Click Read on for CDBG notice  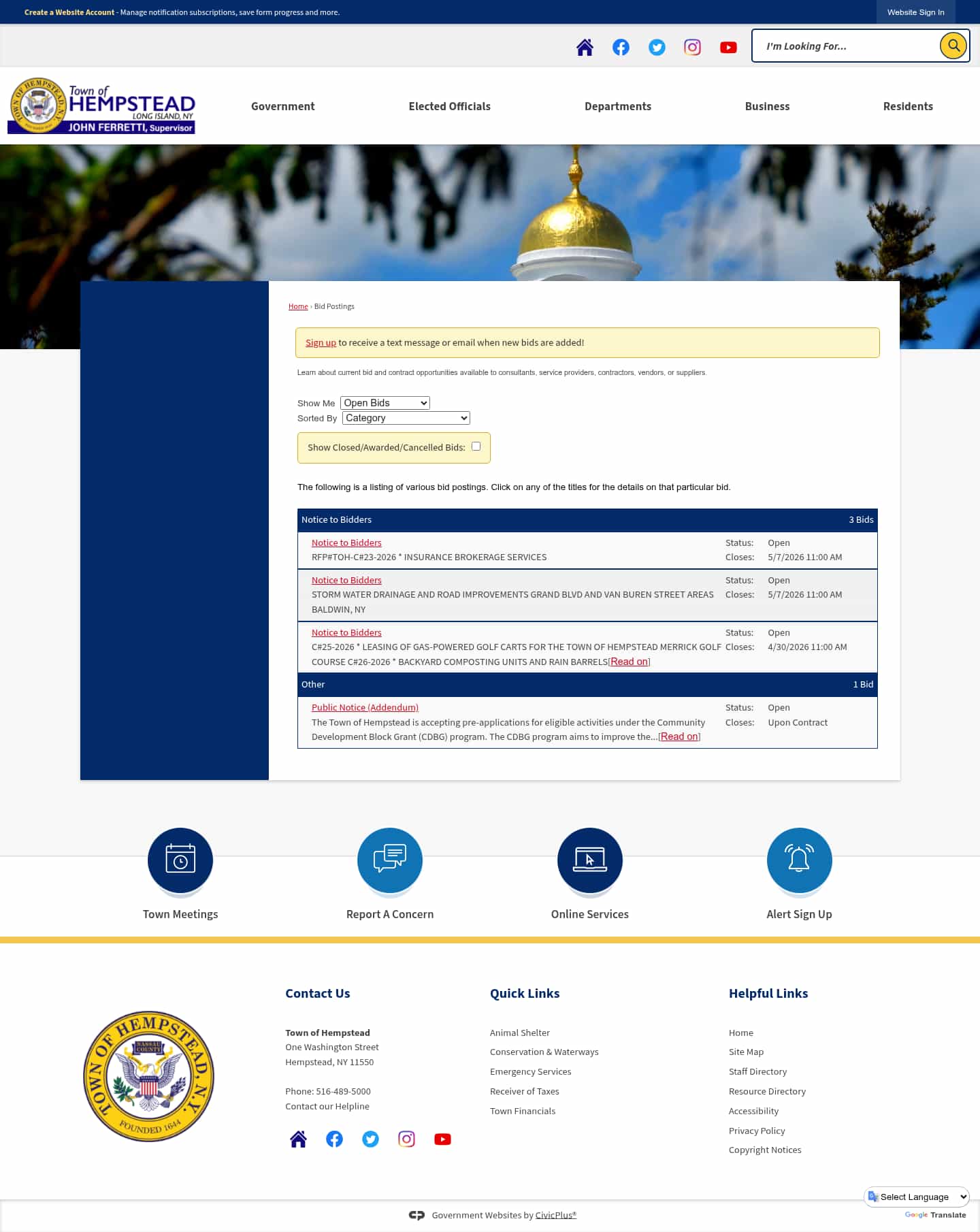click(x=679, y=736)
